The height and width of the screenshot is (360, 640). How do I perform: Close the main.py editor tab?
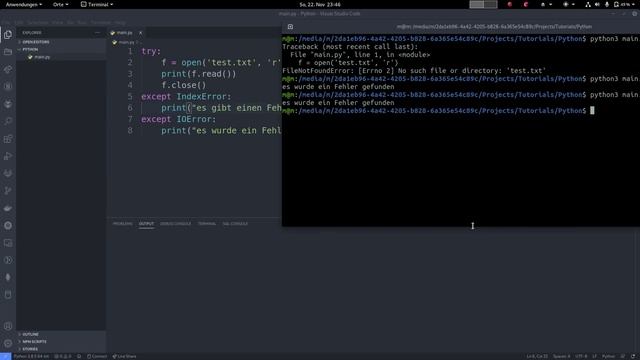point(140,33)
